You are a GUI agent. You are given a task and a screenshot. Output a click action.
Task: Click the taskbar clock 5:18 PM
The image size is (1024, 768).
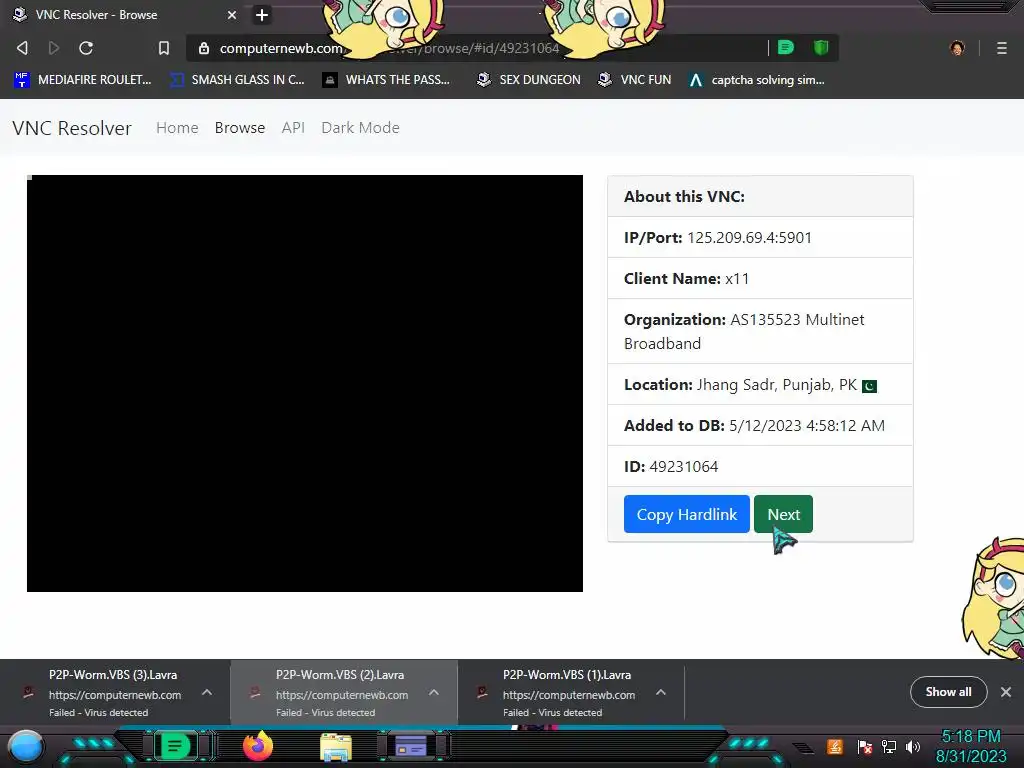971,737
